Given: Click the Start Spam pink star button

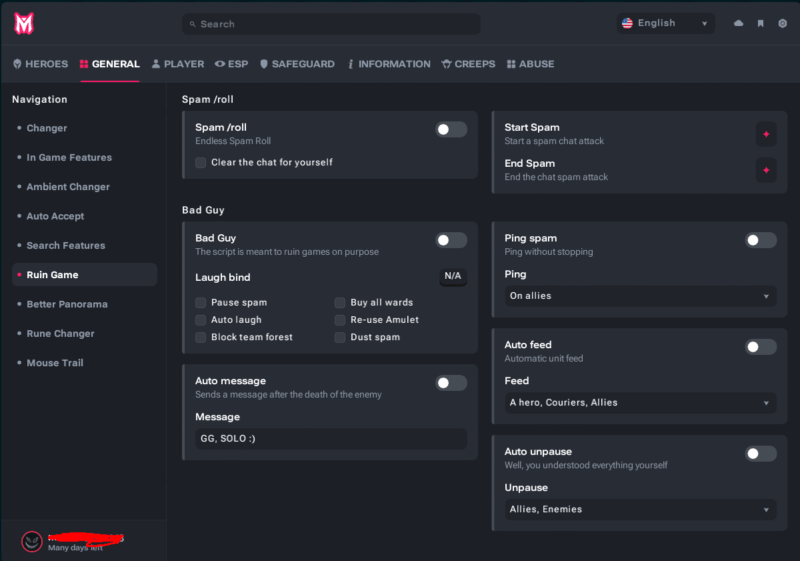Looking at the screenshot, I should pyautogui.click(x=766, y=134).
